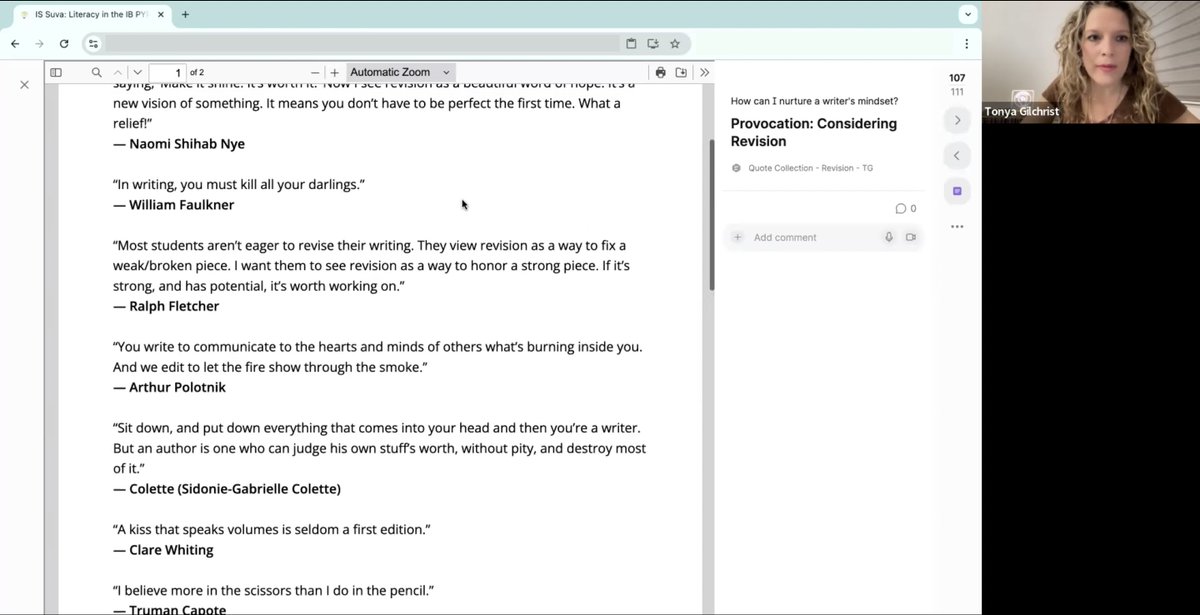Click the 'Colette (Sidonie-Gabrielle Colette)' attribution

tap(234, 488)
